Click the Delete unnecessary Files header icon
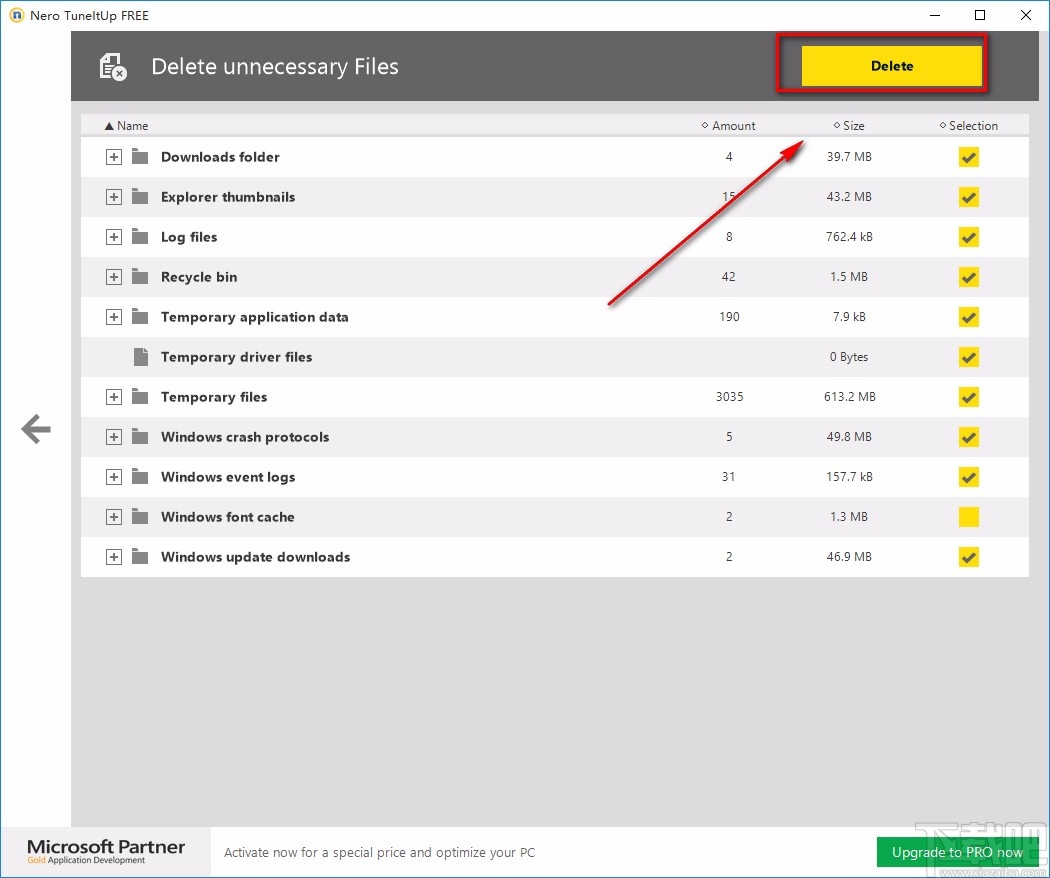Viewport: 1050px width, 878px height. [x=113, y=67]
